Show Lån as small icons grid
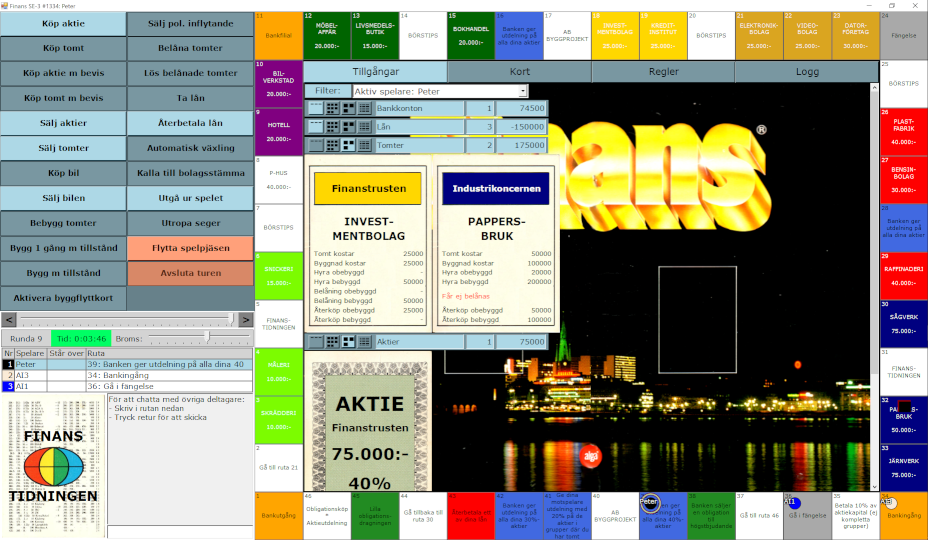The width and height of the screenshot is (928, 540). click(332, 127)
